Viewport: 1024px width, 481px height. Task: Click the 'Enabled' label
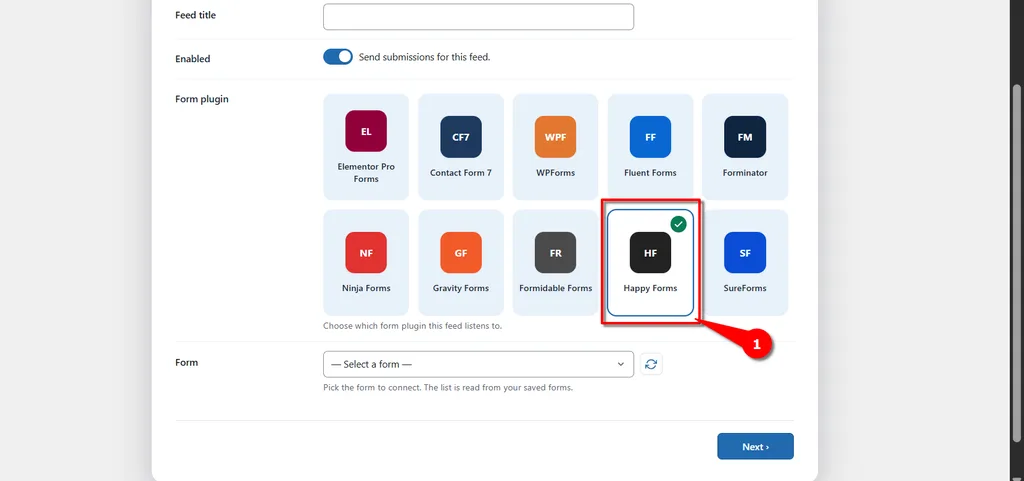click(x=193, y=59)
